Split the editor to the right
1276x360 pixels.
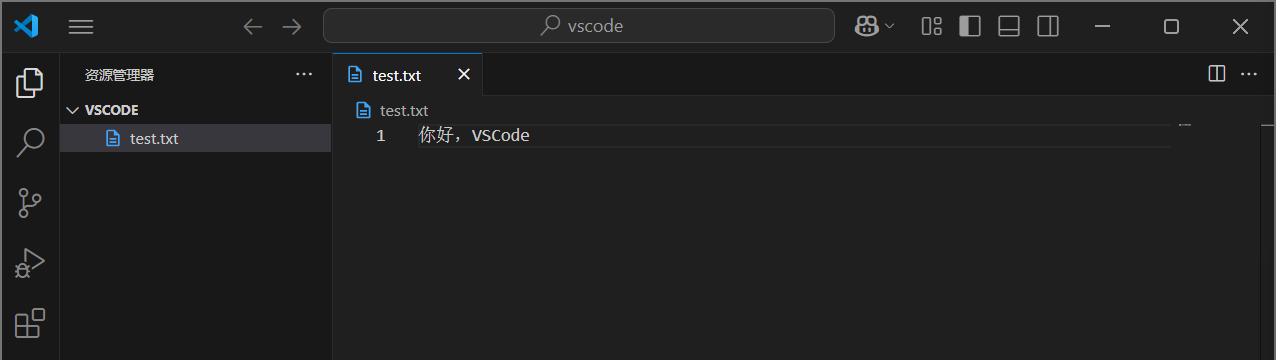[x=1217, y=73]
